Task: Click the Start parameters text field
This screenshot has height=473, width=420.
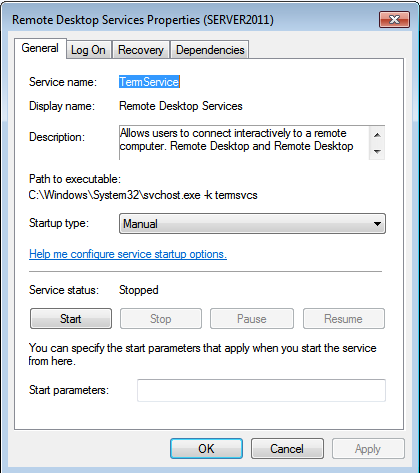Action: click(261, 390)
